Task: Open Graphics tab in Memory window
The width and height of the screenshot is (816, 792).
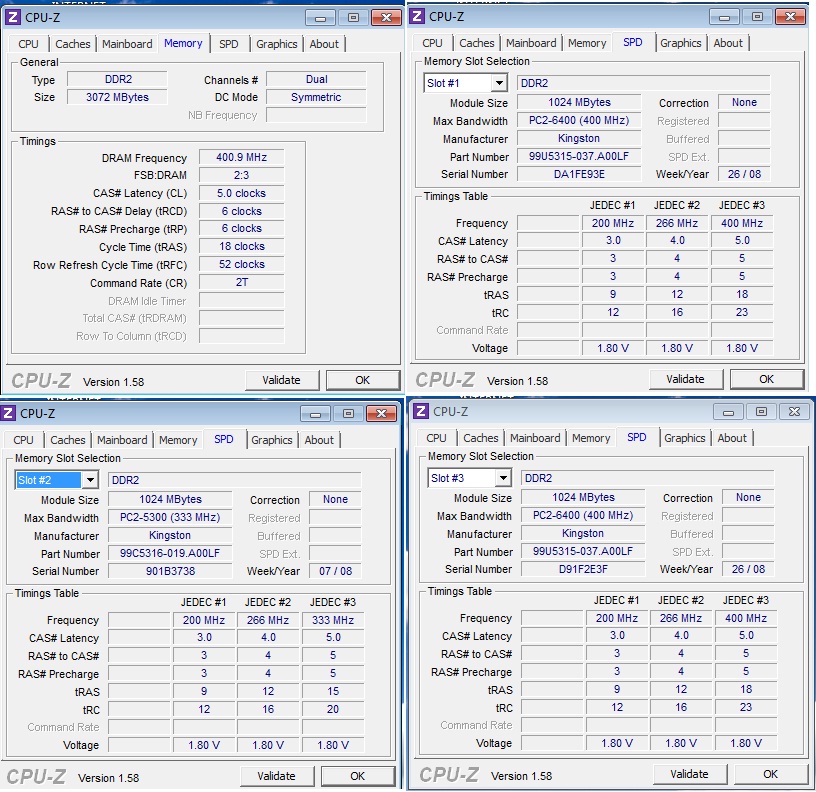Action: click(x=276, y=44)
